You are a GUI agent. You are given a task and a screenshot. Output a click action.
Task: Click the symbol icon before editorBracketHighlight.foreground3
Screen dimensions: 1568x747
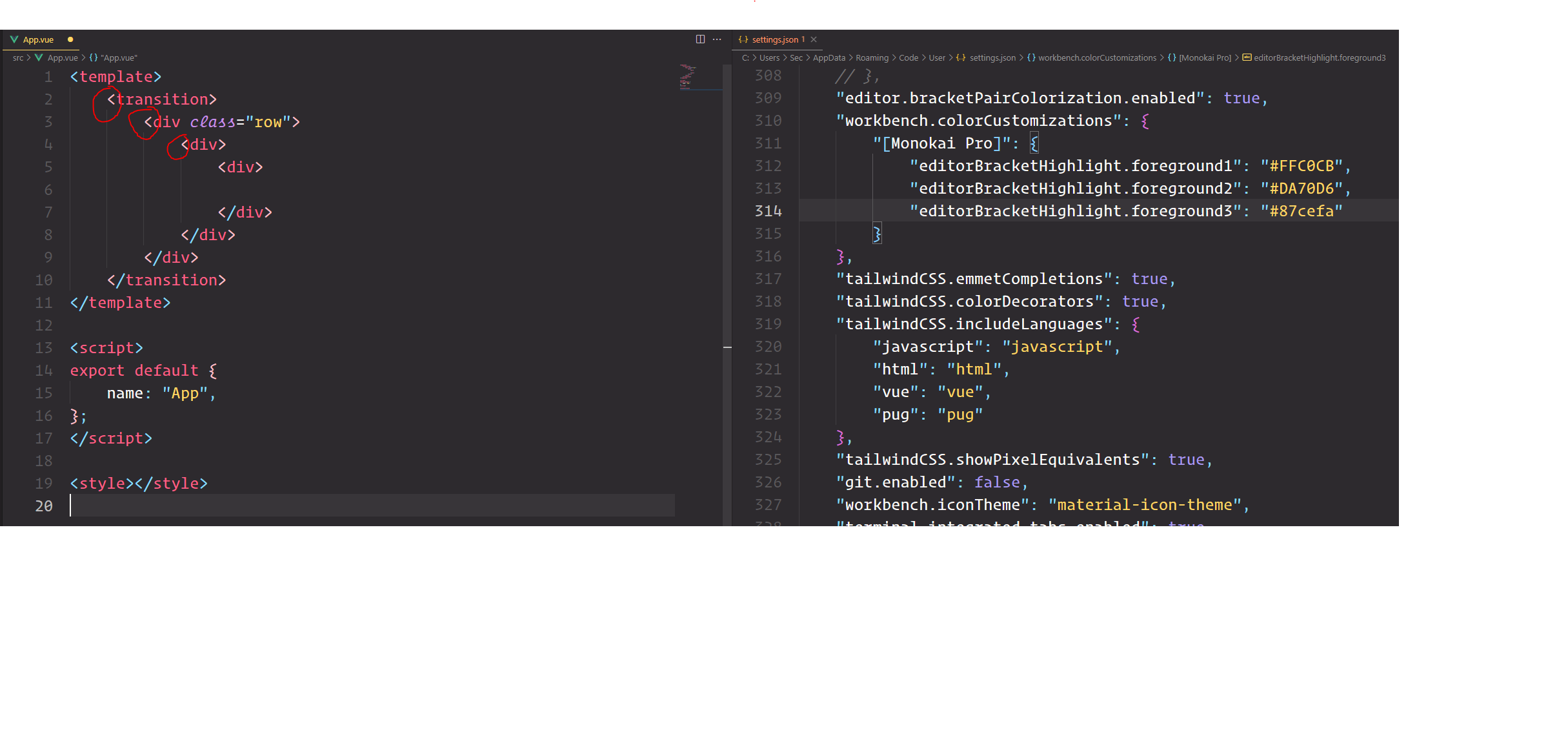click(x=1246, y=57)
